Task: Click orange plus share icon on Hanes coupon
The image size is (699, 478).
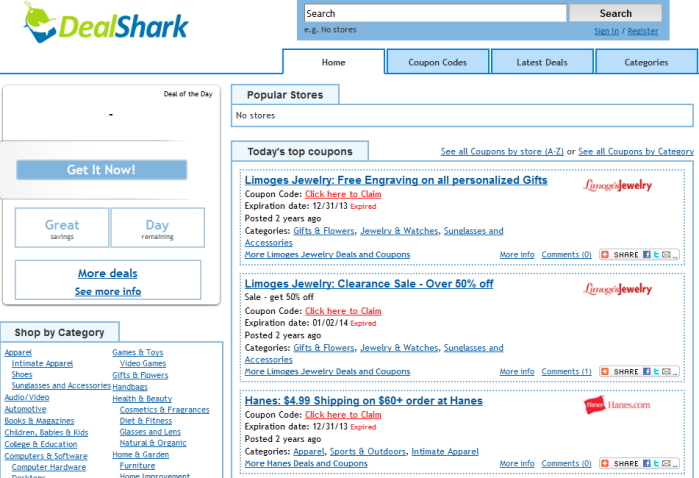Action: click(605, 463)
